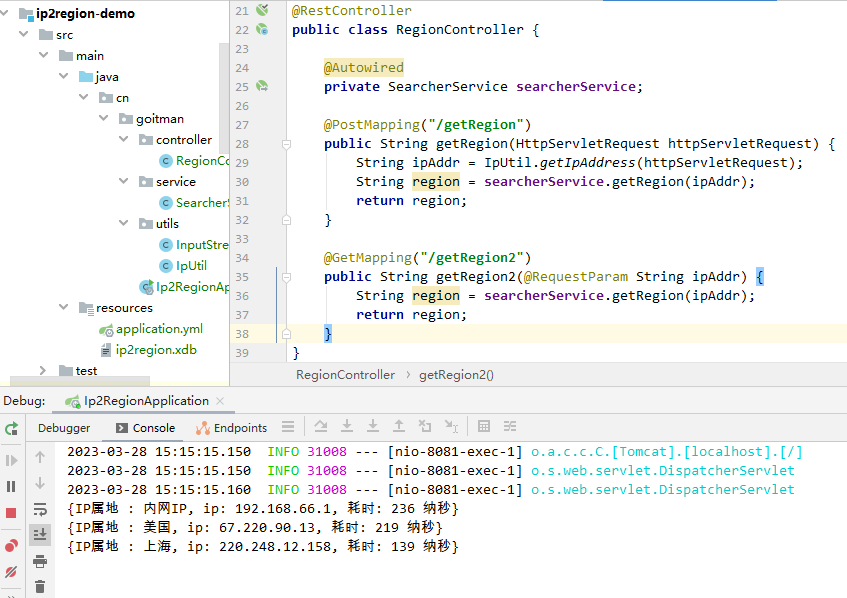Toggle scroll to end of console
The image size is (847, 598).
(40, 534)
